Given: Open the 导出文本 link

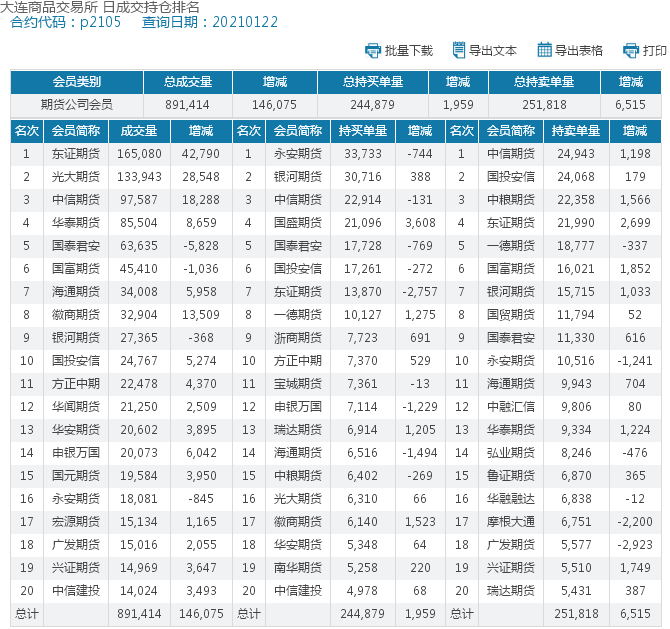Looking at the screenshot, I should click(493, 51).
